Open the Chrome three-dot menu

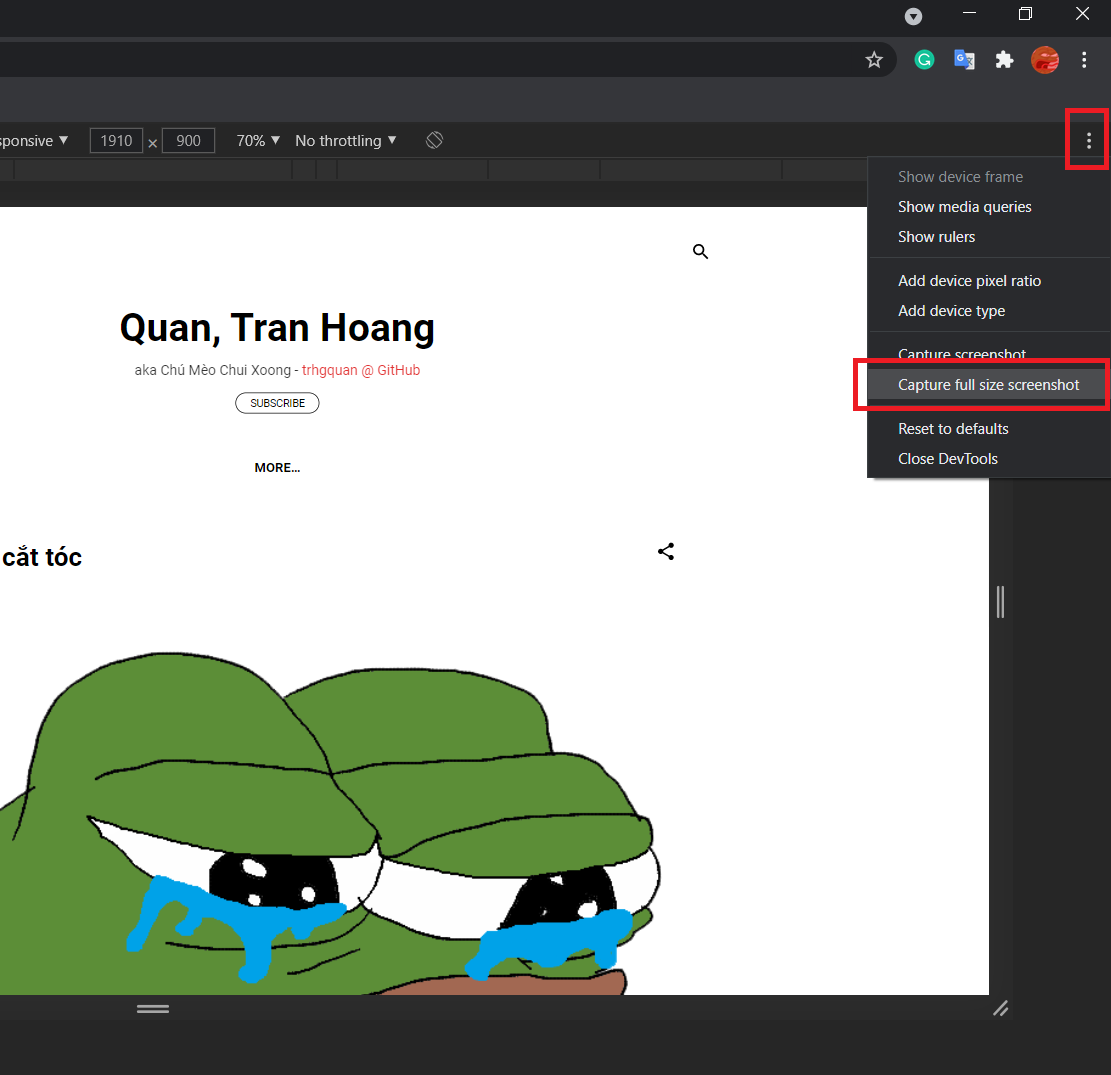coord(1084,60)
